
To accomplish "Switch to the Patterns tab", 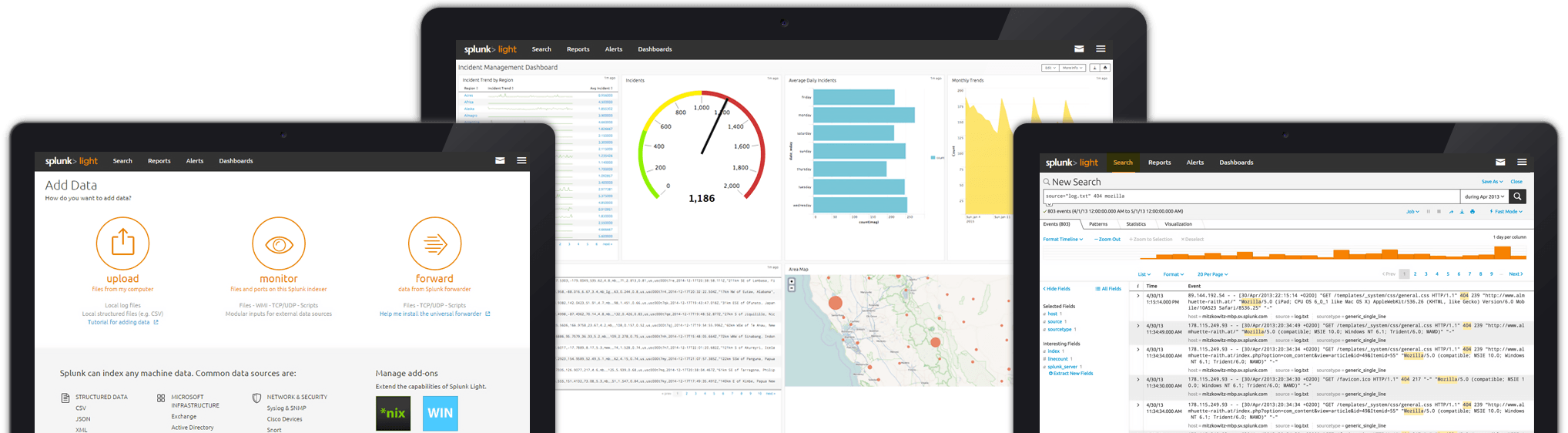I will click(1098, 224).
